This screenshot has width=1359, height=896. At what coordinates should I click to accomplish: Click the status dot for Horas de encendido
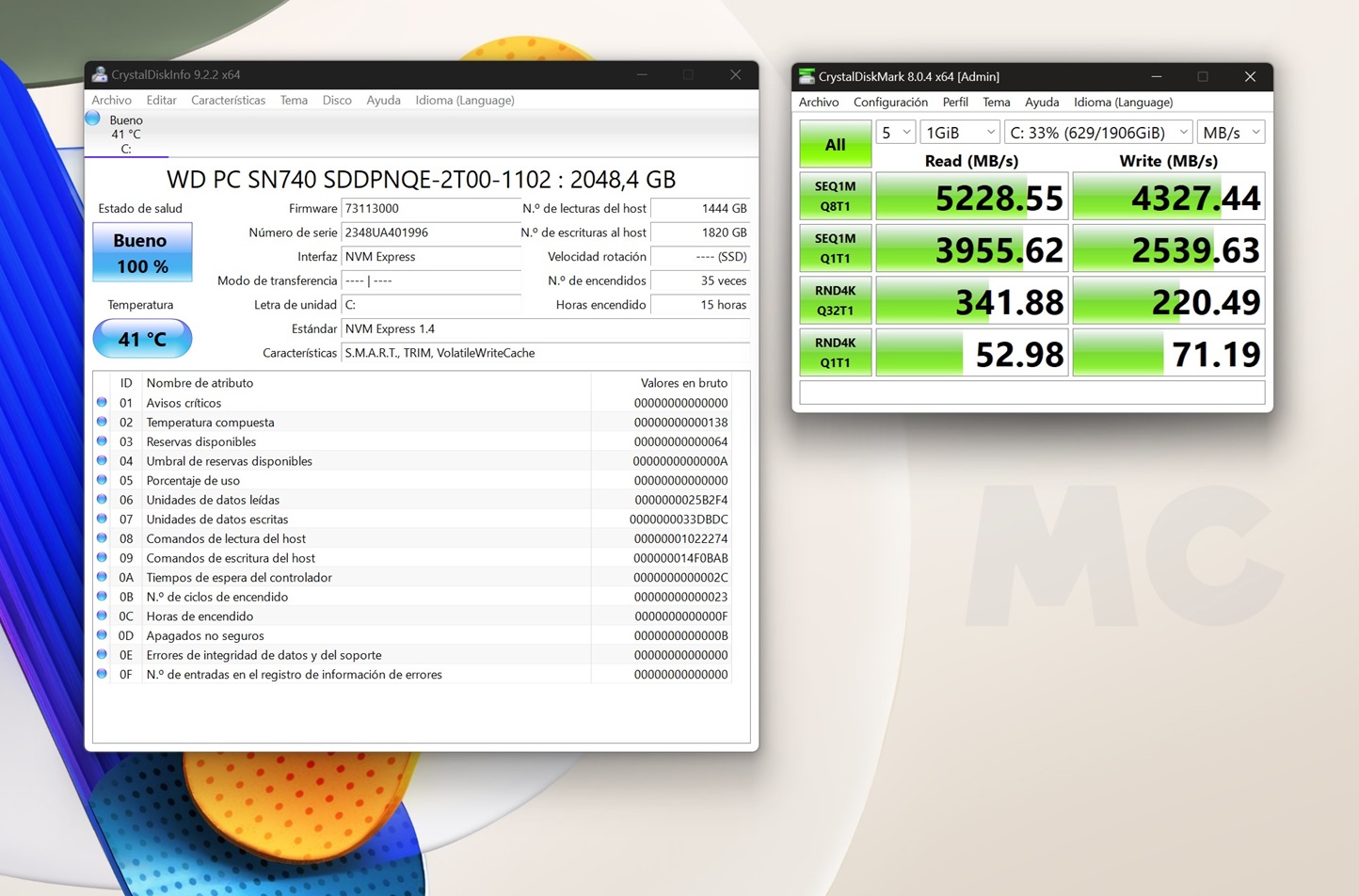pyautogui.click(x=102, y=616)
